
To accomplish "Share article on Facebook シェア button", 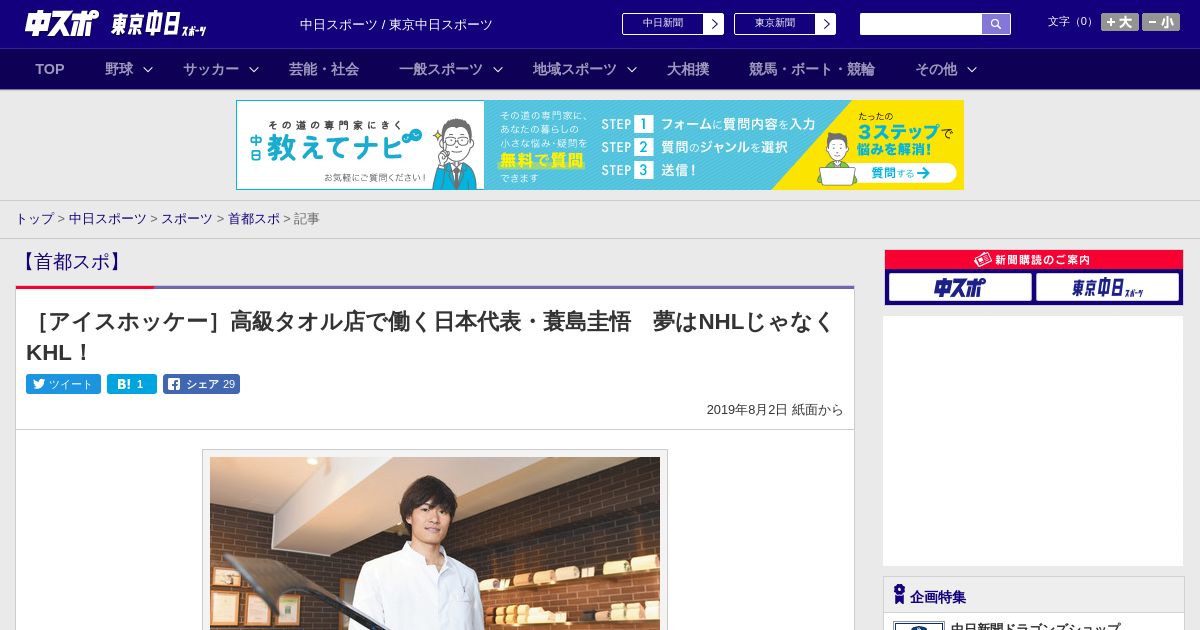I will click(201, 384).
